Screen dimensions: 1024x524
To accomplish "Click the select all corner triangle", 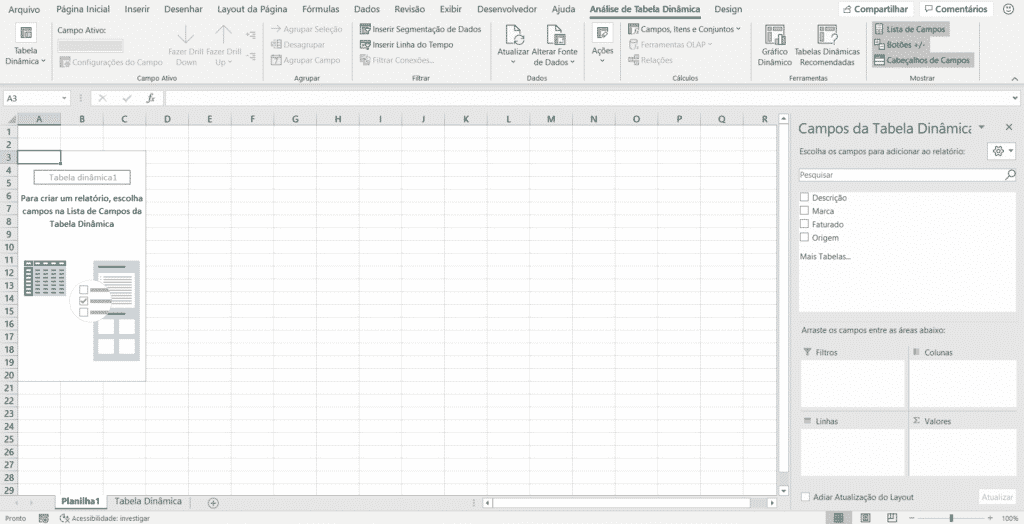I will pos(10,120).
